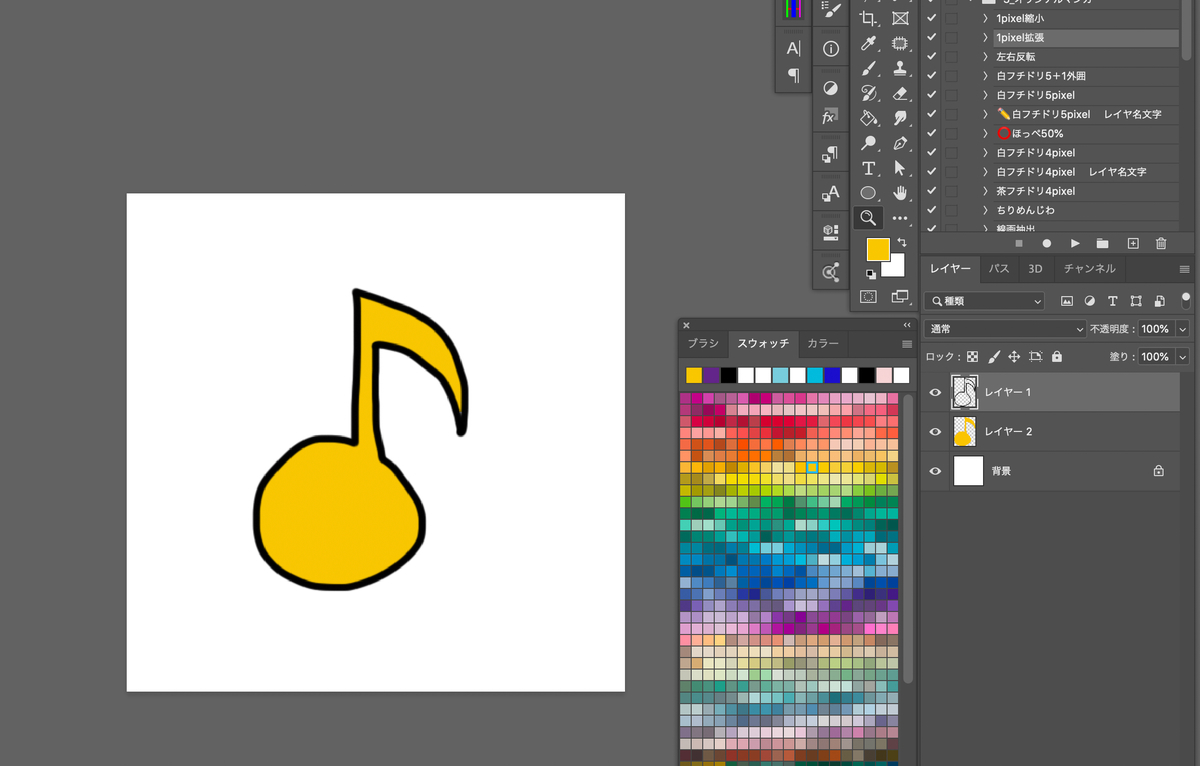Viewport: 1200px width, 766px height.
Task: Select the Zoom magnifier tool
Action: pos(868,217)
